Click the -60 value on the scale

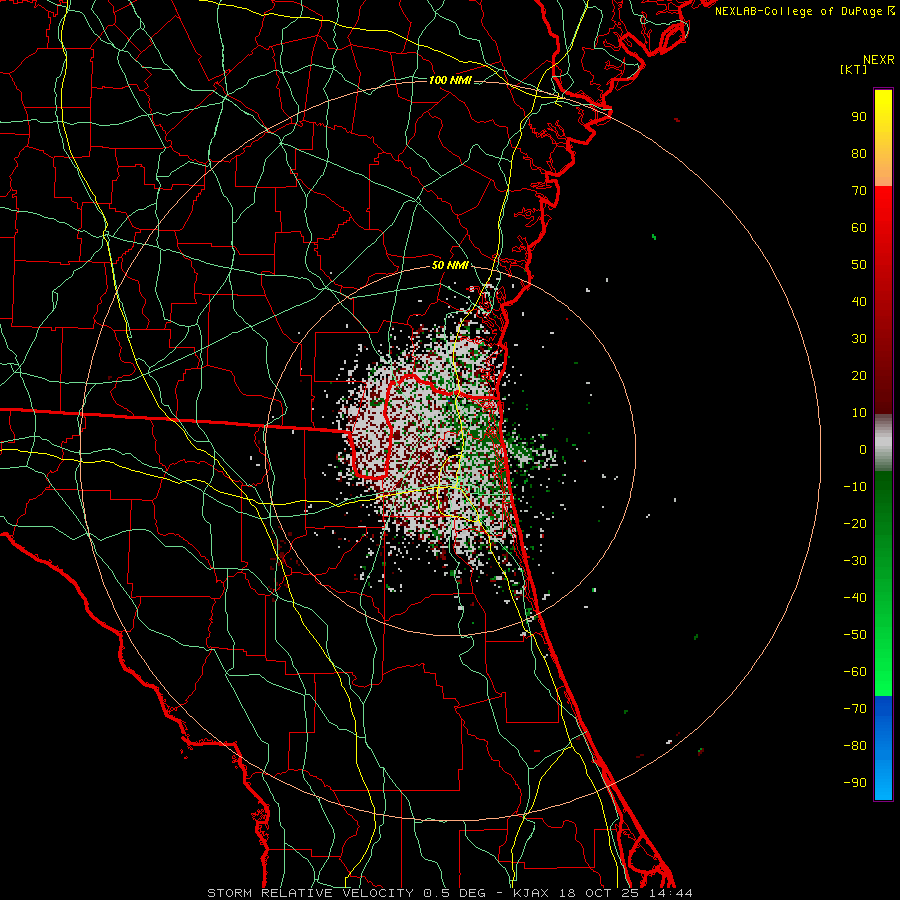pyautogui.click(x=855, y=672)
